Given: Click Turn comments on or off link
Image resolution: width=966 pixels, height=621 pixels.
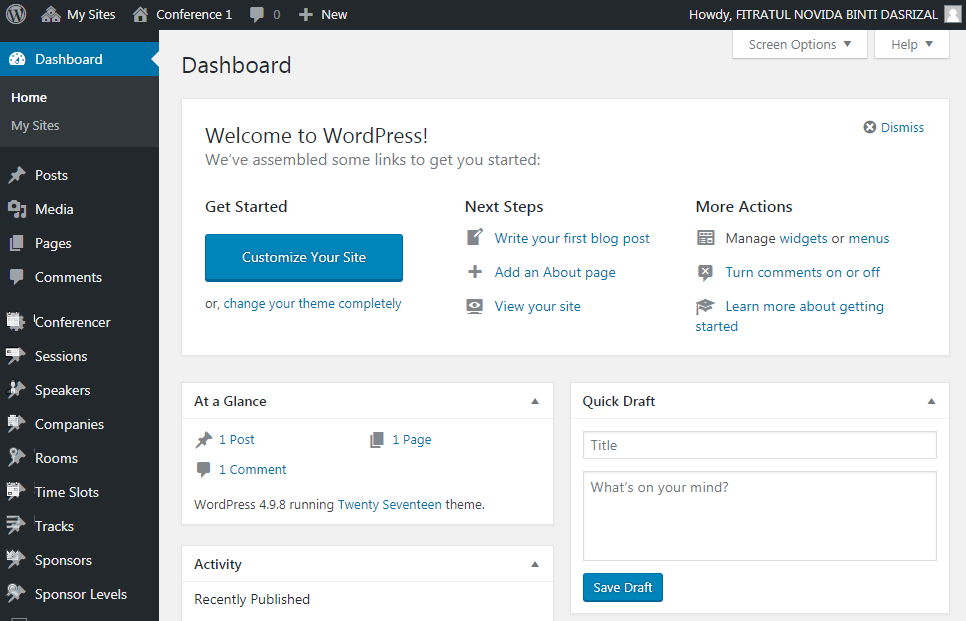Looking at the screenshot, I should [803, 272].
